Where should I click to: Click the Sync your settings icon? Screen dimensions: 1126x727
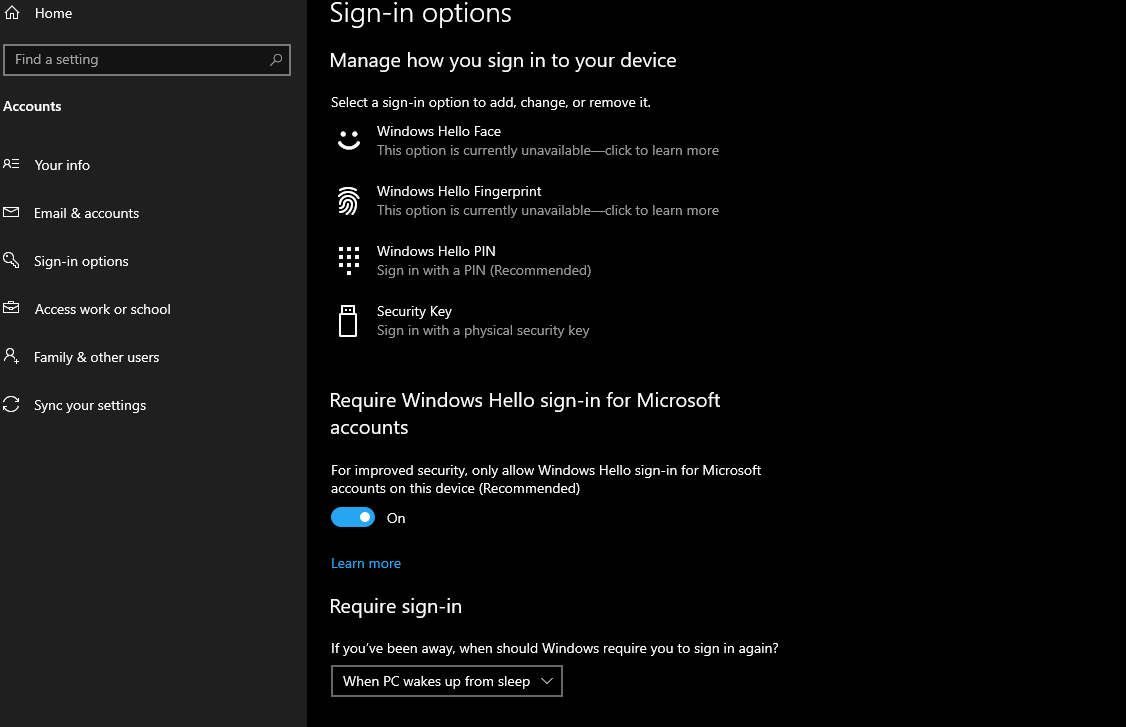11,404
